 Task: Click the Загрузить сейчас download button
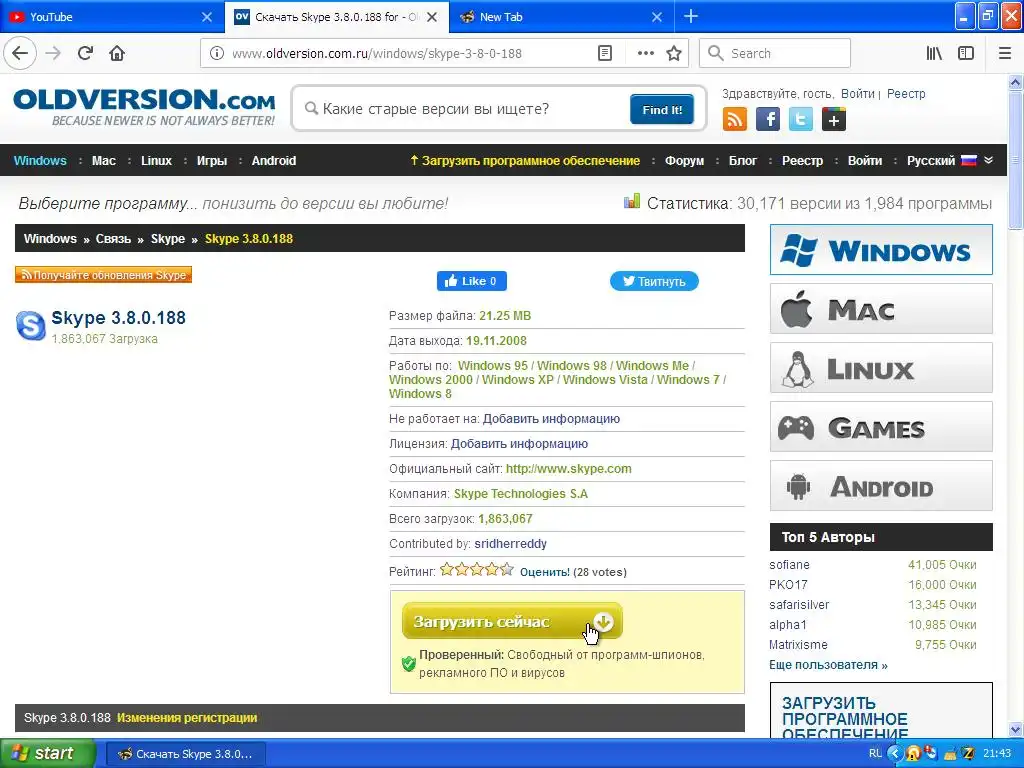point(512,621)
